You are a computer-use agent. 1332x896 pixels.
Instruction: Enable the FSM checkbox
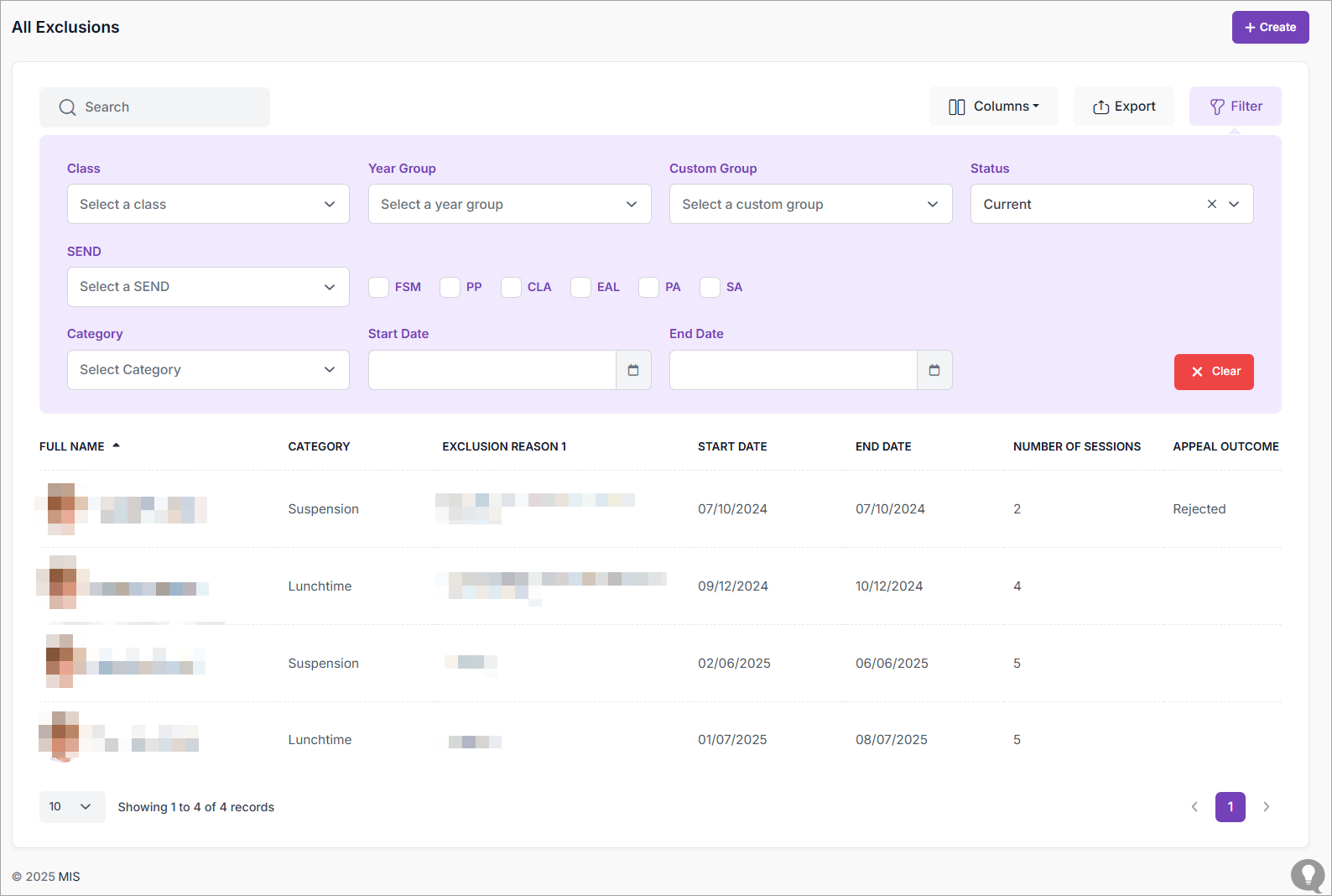tap(379, 287)
